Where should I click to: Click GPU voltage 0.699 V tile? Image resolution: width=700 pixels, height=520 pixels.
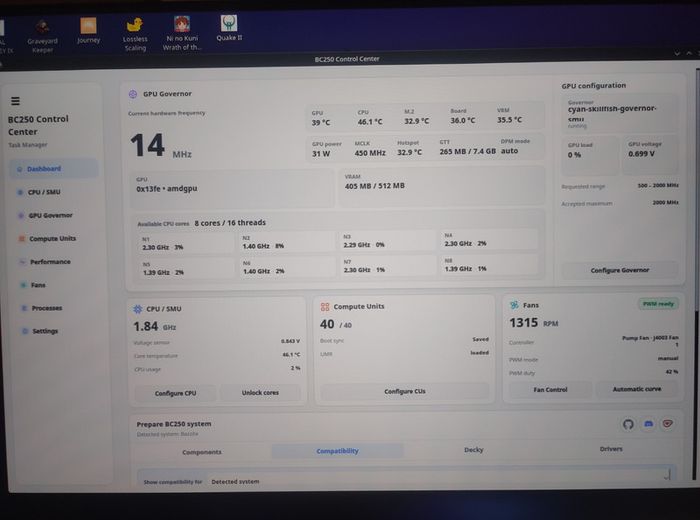(x=650, y=154)
